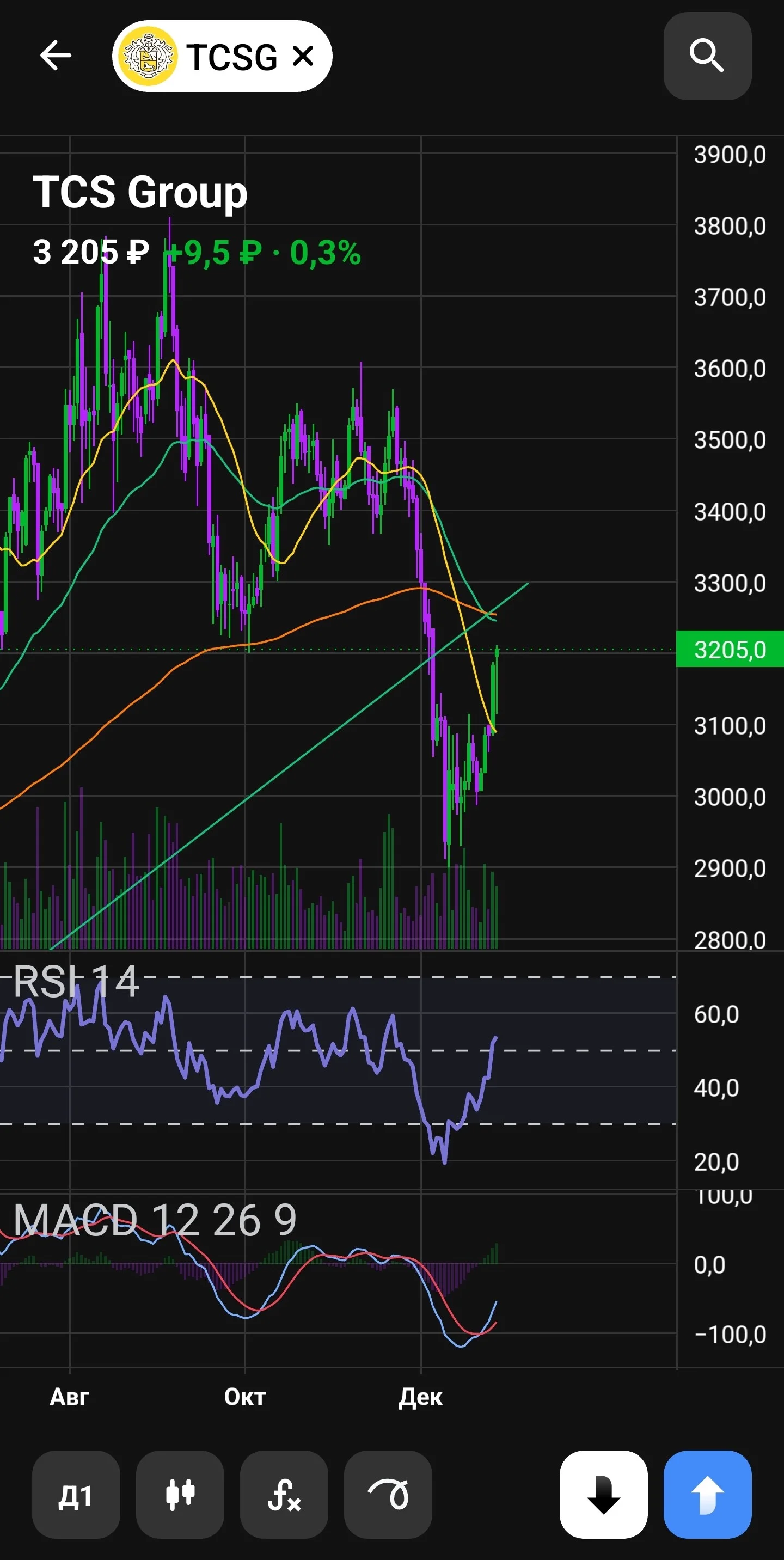Screen dimensions: 784x1560
Task: Open the Д1 timeframe selector
Action: pyautogui.click(x=76, y=1495)
